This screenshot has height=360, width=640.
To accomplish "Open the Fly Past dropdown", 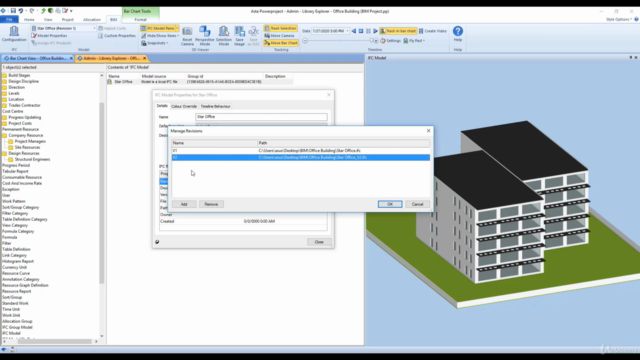I will (414, 41).
